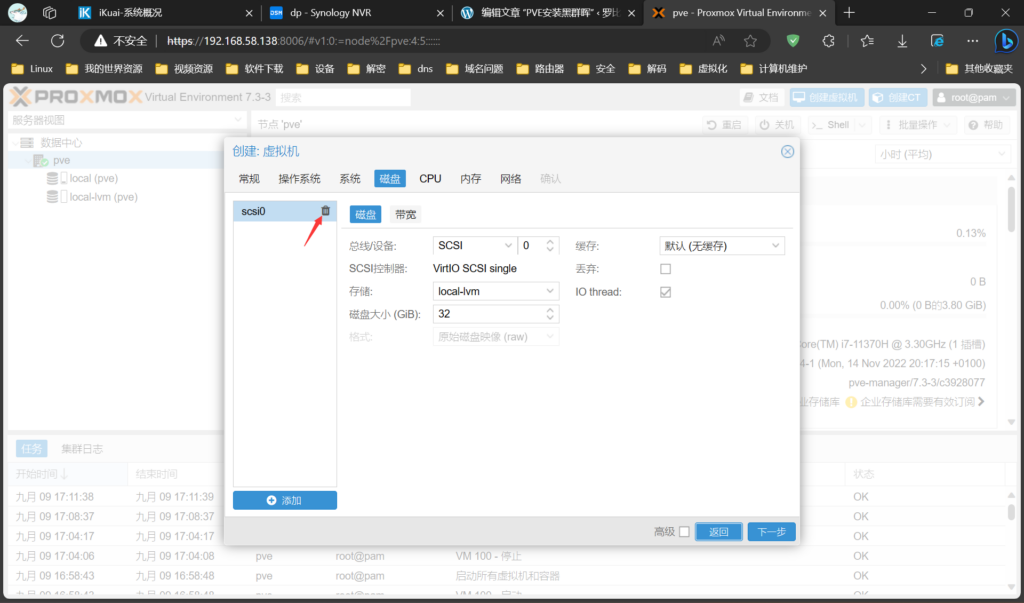This screenshot has height=603, width=1024.
Task: Enable the 丢弃 (Discard) checkbox
Action: 665,269
